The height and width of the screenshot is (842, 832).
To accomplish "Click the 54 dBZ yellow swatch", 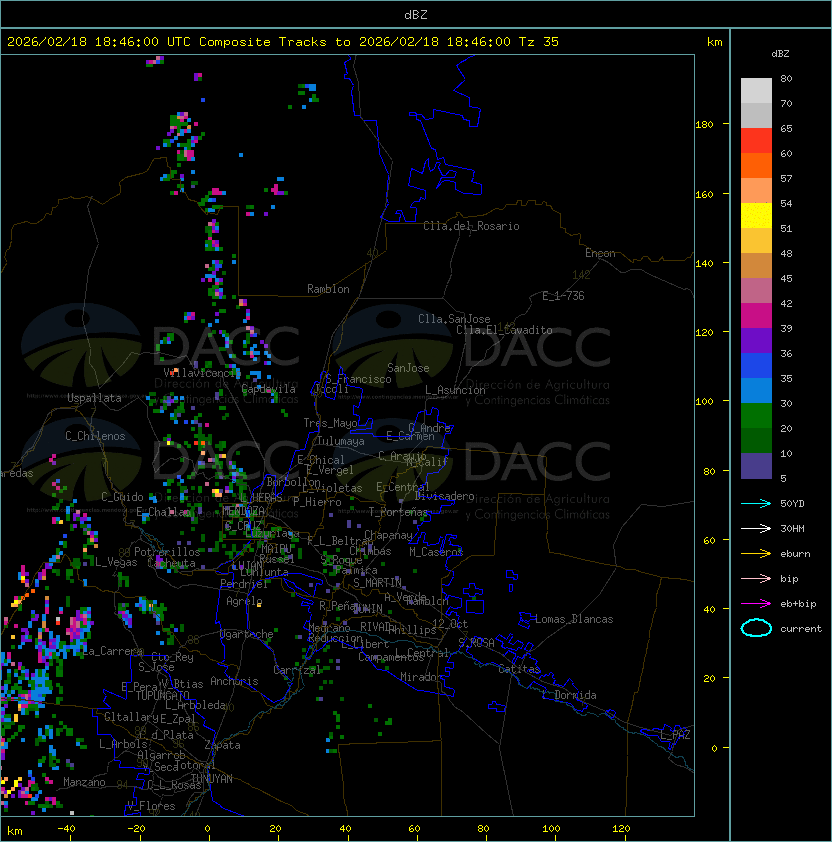I will [756, 215].
